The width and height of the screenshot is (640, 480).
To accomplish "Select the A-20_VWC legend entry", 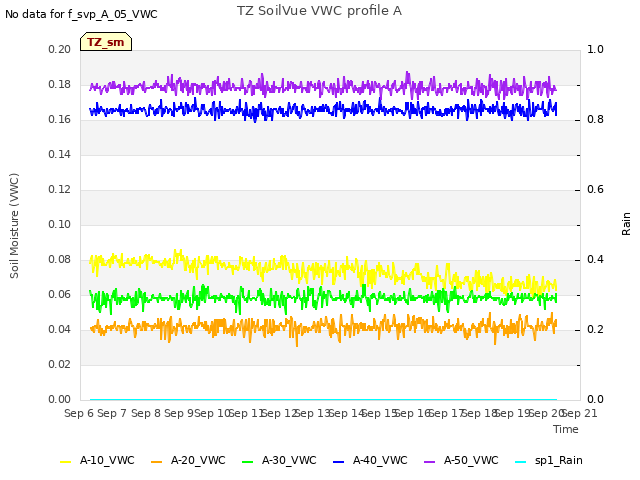I will (188, 460).
